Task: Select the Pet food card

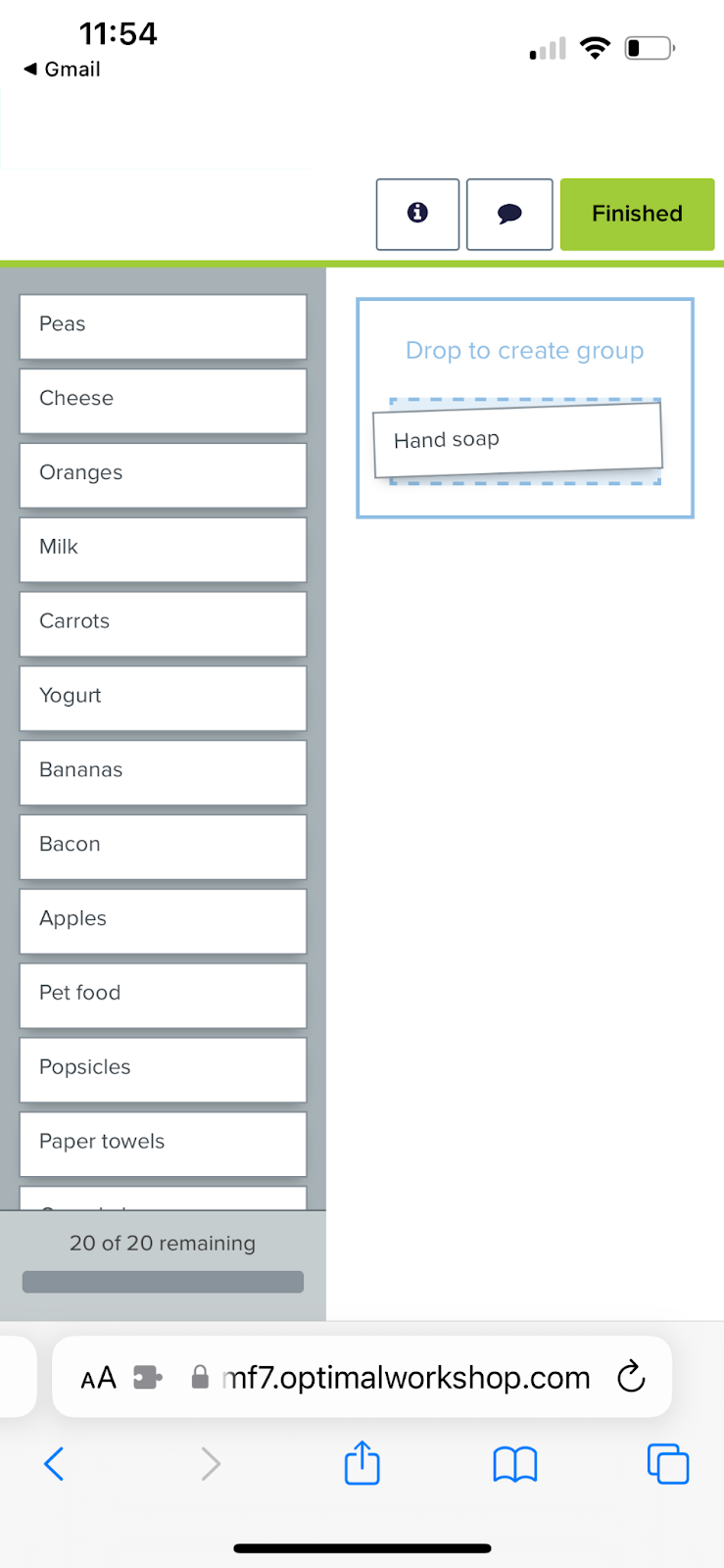Action: (163, 996)
